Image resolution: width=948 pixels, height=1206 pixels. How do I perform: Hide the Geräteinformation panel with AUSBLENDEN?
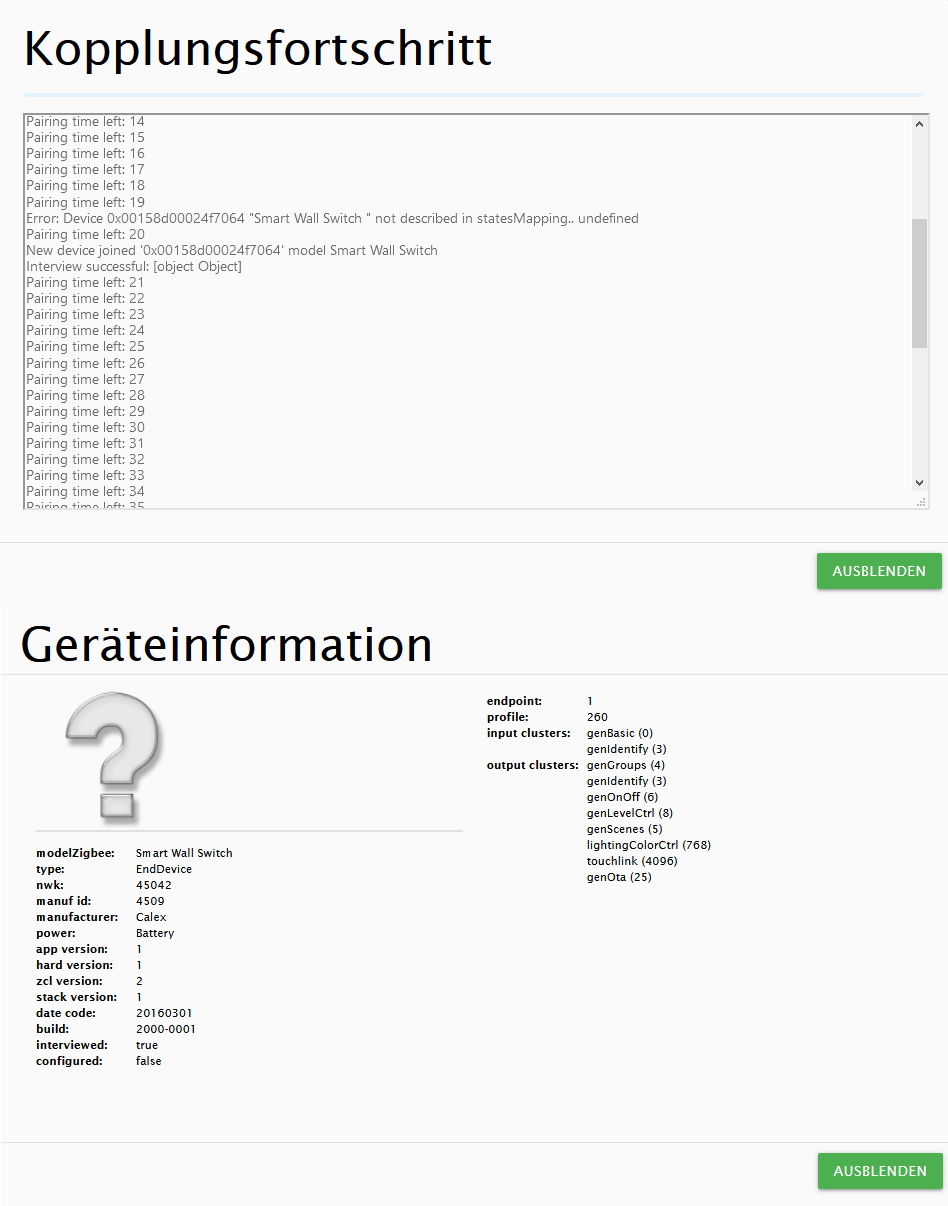879,1171
